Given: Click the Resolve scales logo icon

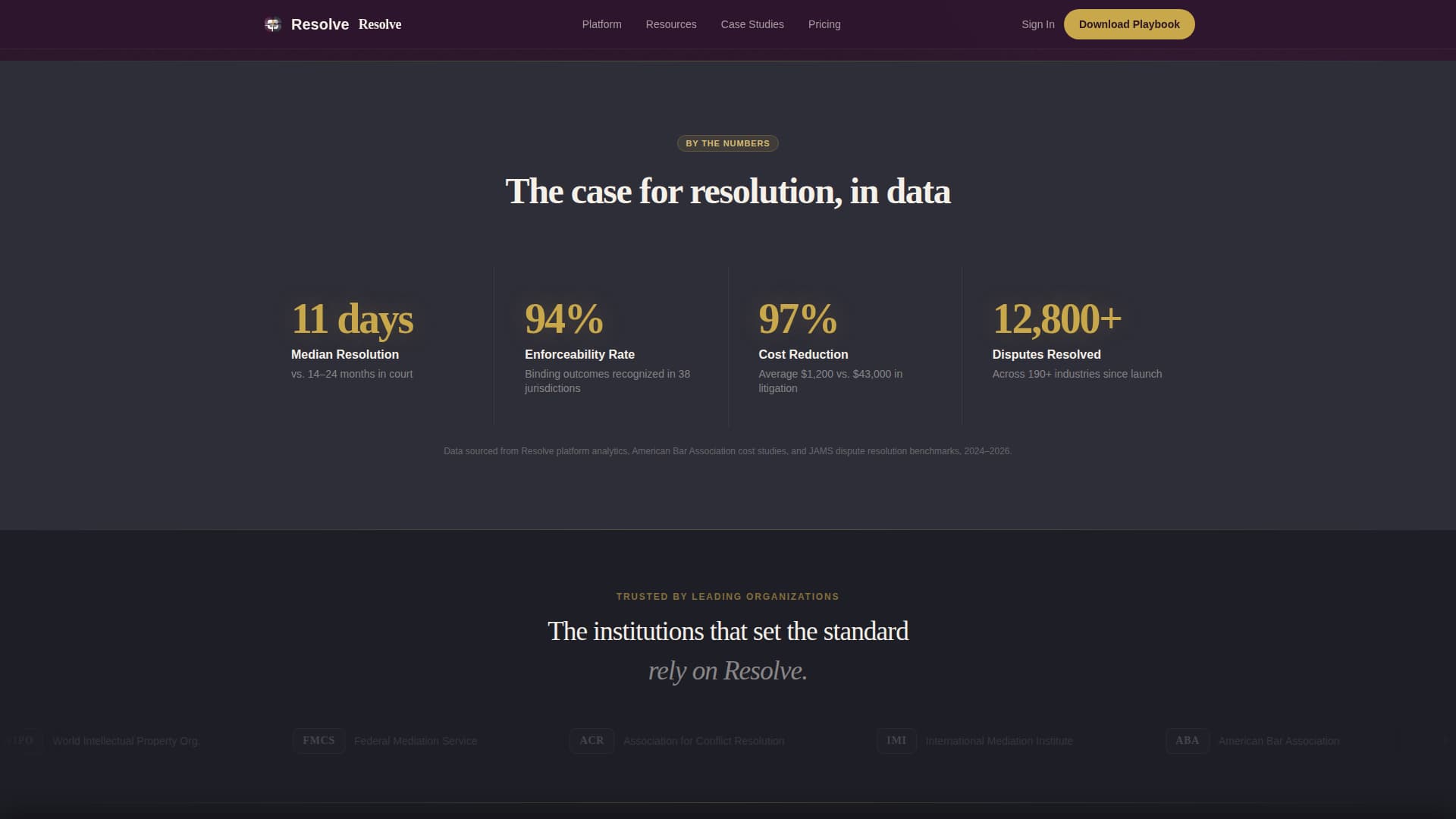Looking at the screenshot, I should (272, 24).
